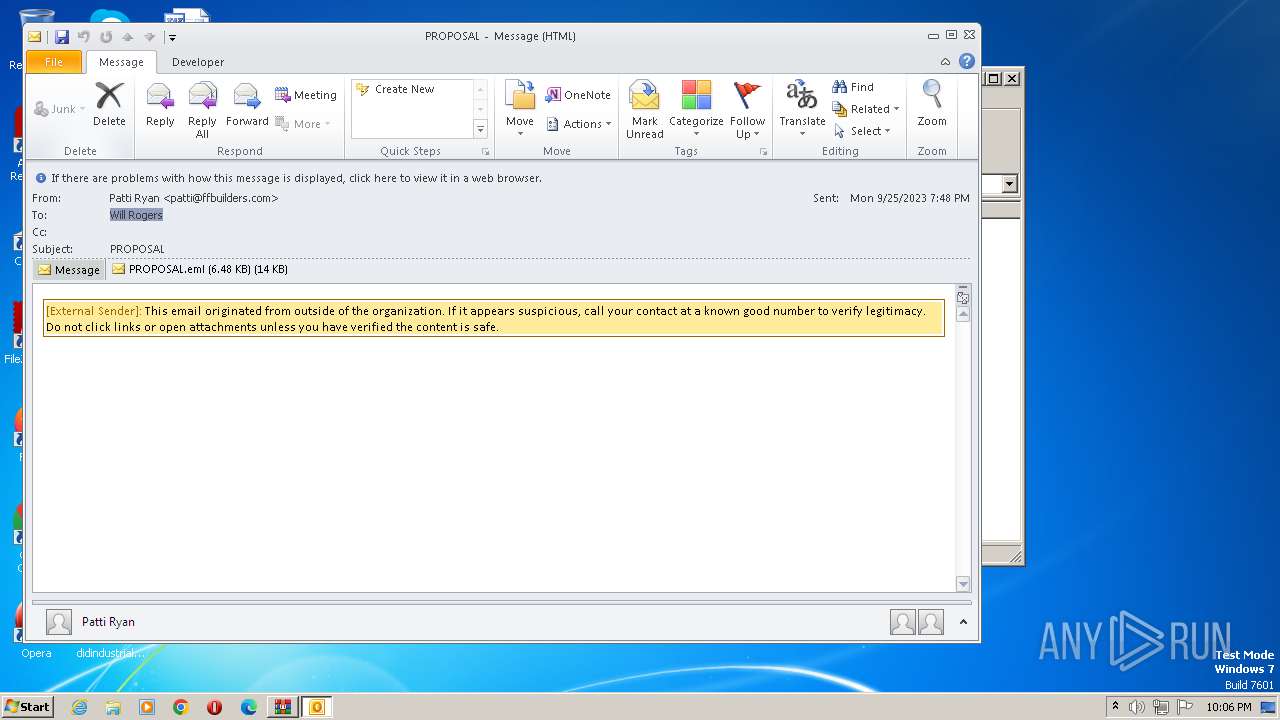Open the Actions dropdown

pos(579,124)
